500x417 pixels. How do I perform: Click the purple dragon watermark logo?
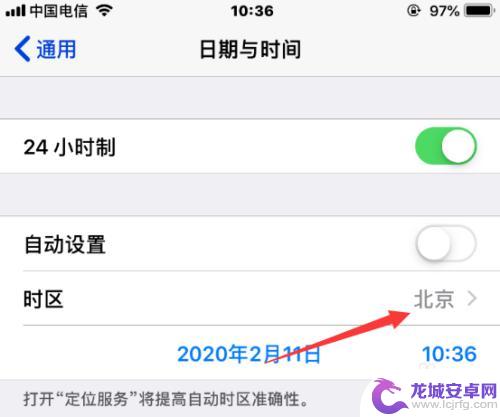pyautogui.click(x=388, y=396)
